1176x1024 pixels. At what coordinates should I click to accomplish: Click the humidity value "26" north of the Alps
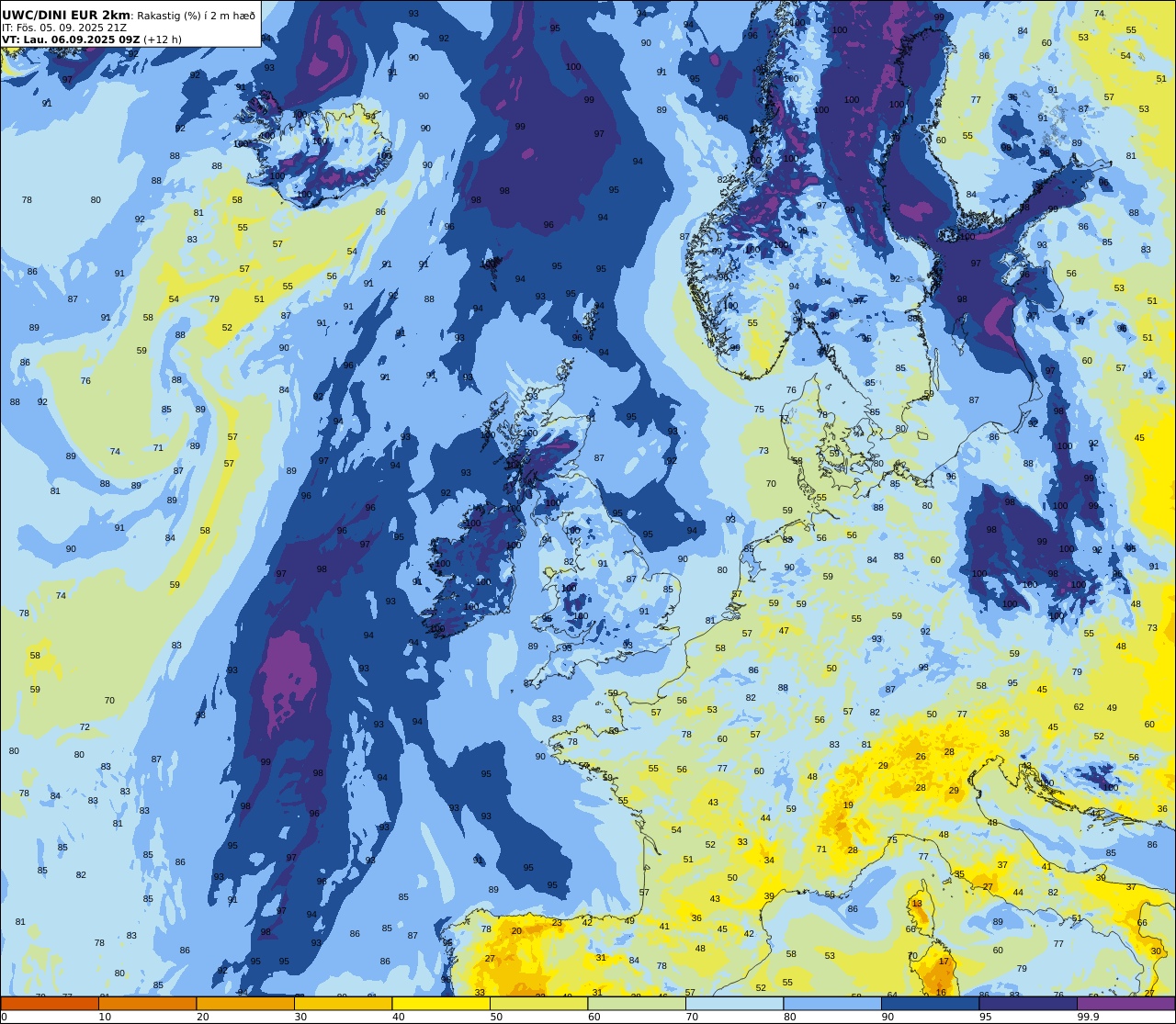[x=921, y=757]
